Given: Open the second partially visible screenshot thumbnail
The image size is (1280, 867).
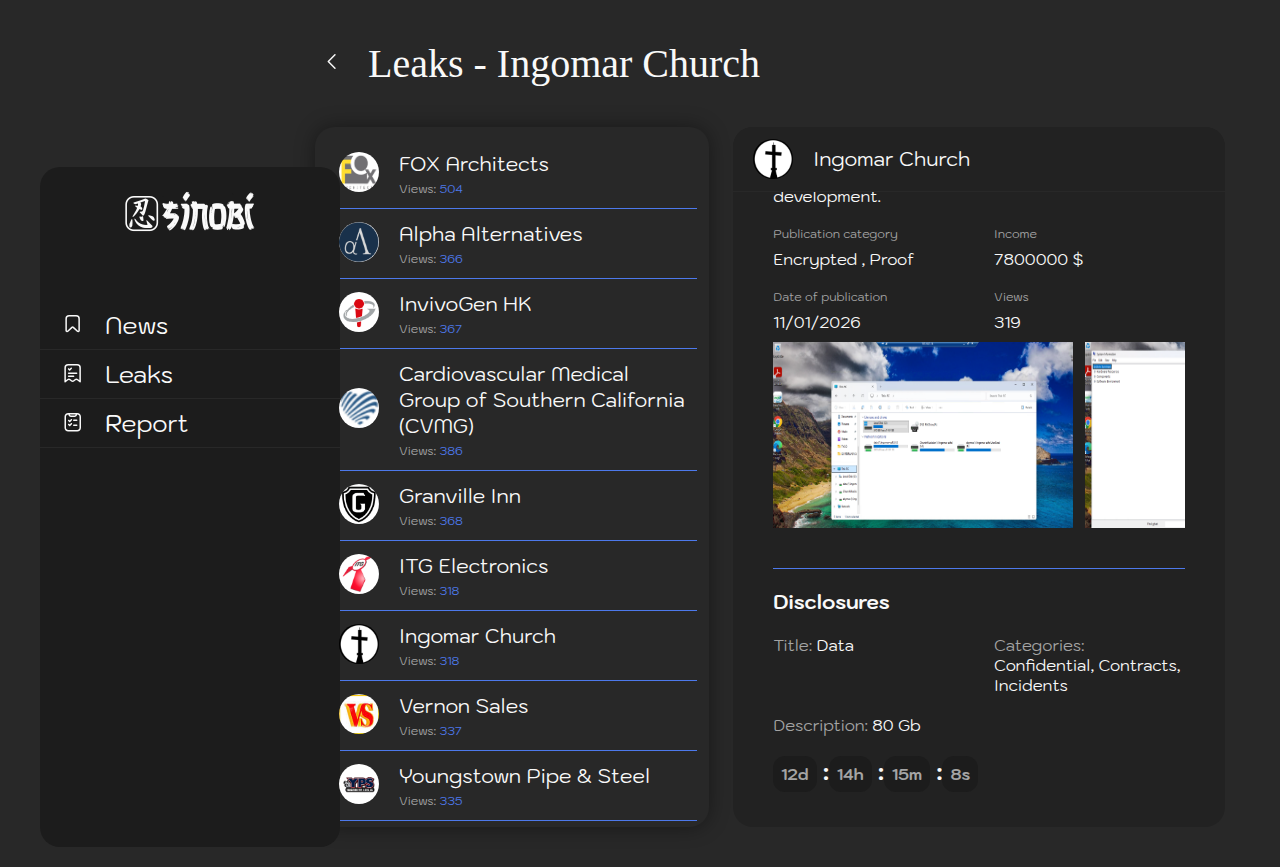Looking at the screenshot, I should [x=1135, y=435].
